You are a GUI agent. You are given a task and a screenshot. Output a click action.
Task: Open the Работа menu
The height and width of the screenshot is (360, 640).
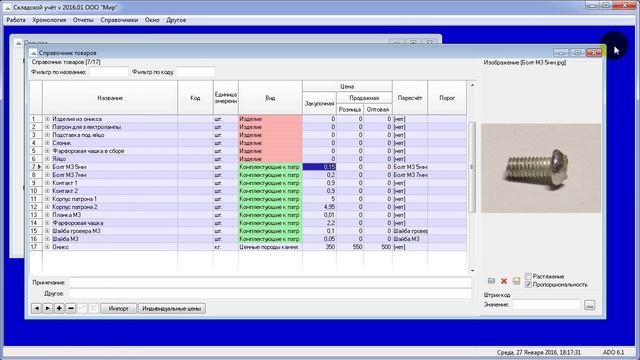coord(16,20)
